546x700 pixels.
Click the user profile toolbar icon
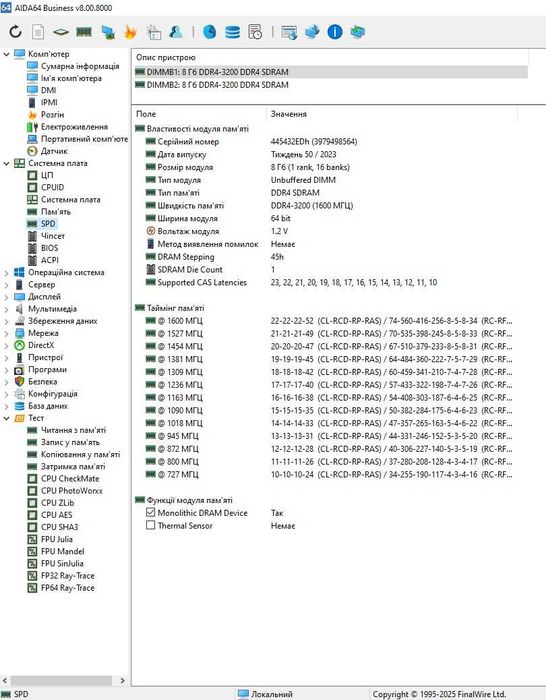[176, 32]
